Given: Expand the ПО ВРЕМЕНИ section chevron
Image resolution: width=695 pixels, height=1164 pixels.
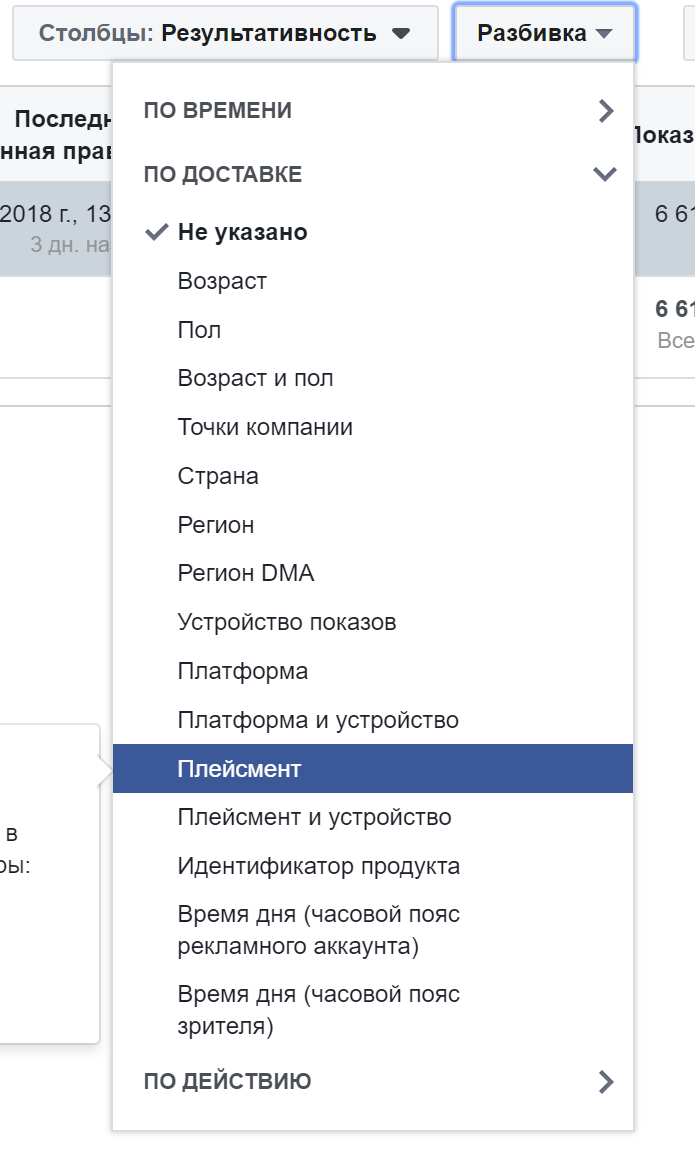Looking at the screenshot, I should tap(605, 110).
